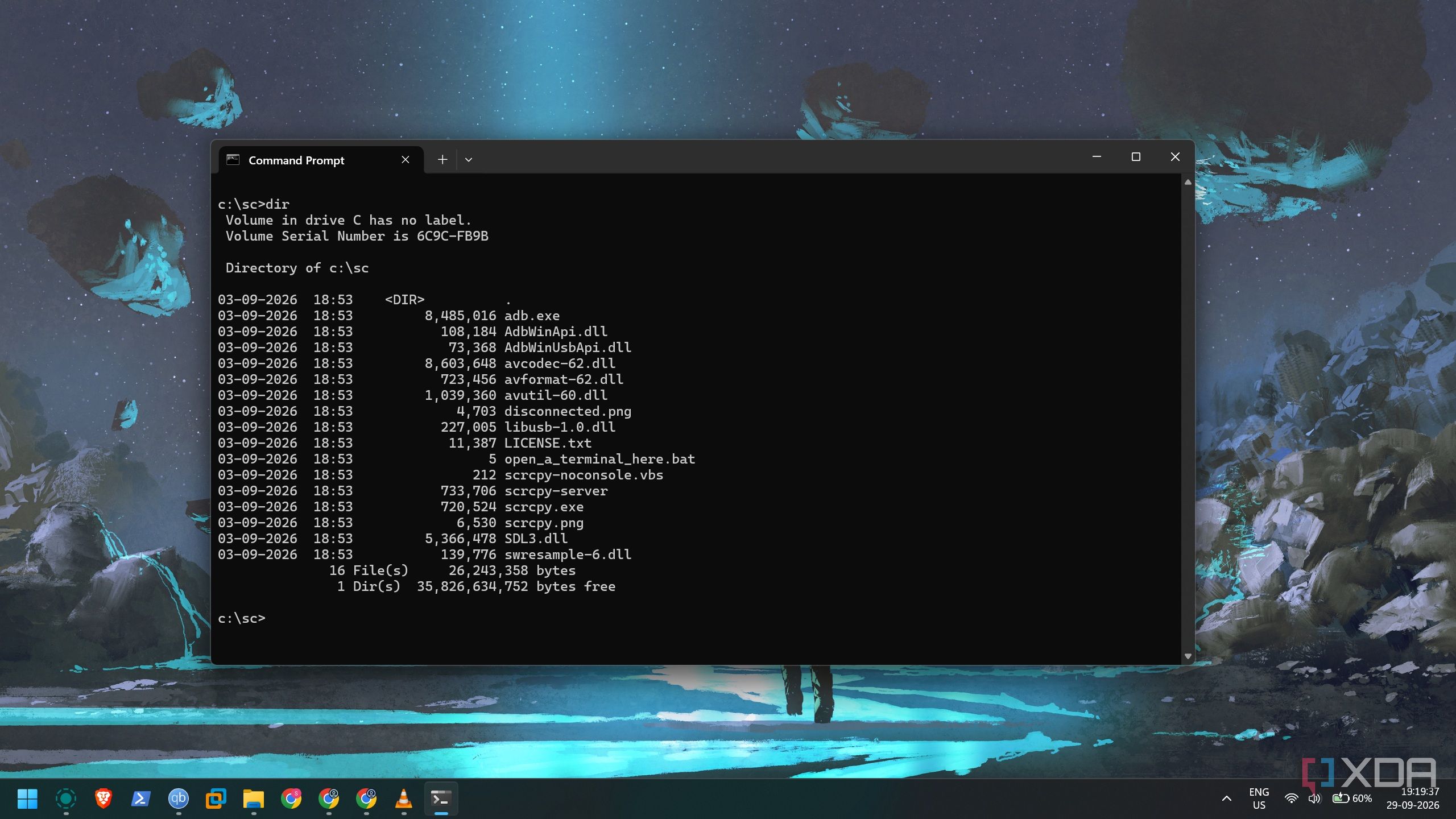1456x819 pixels.
Task: Select the active Terminal taskbar icon
Action: point(441,799)
